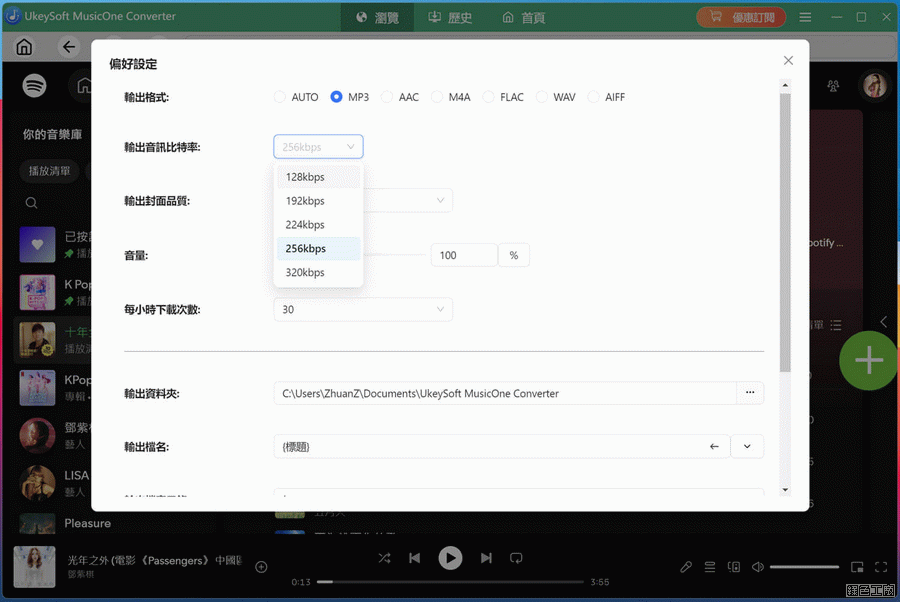Select the AUTO output format option

[x=280, y=97]
